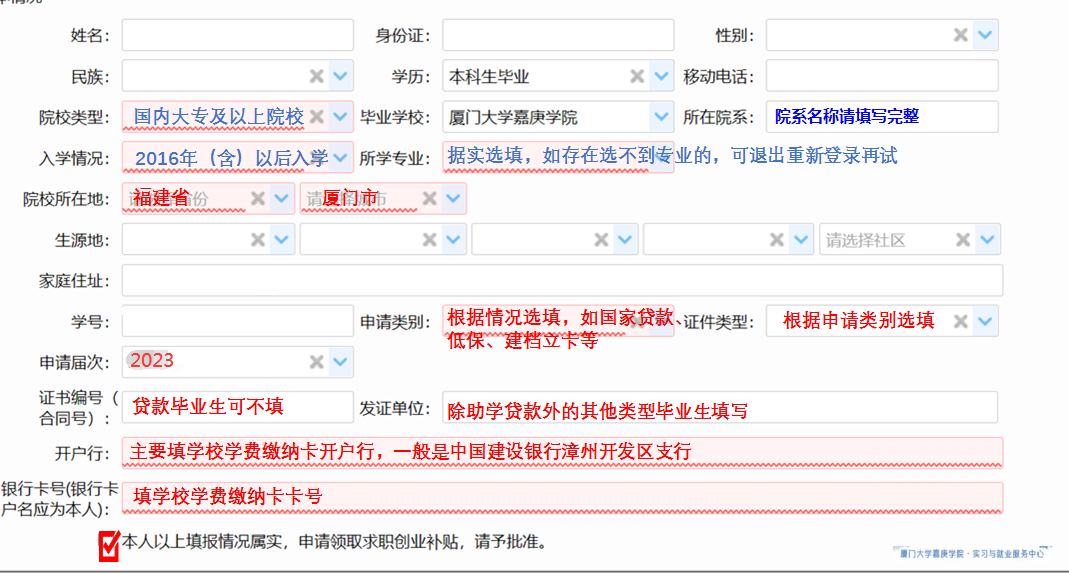Clear 本科生毕业 in the 学历 field
Image resolution: width=1069 pixels, height=573 pixels.
point(637,76)
